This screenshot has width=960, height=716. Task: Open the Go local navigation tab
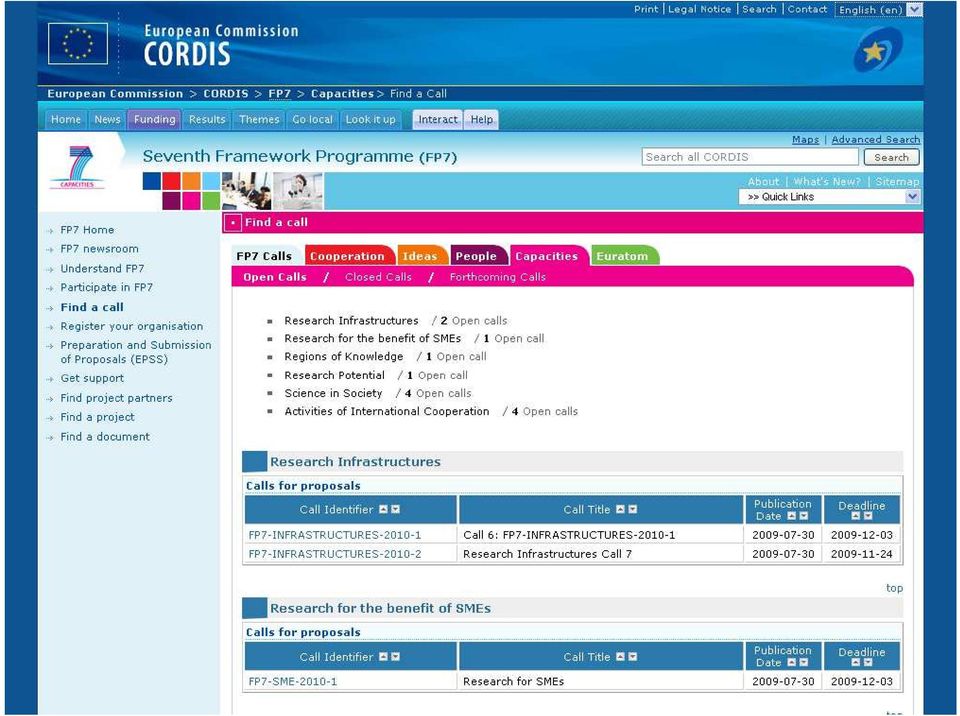(312, 119)
